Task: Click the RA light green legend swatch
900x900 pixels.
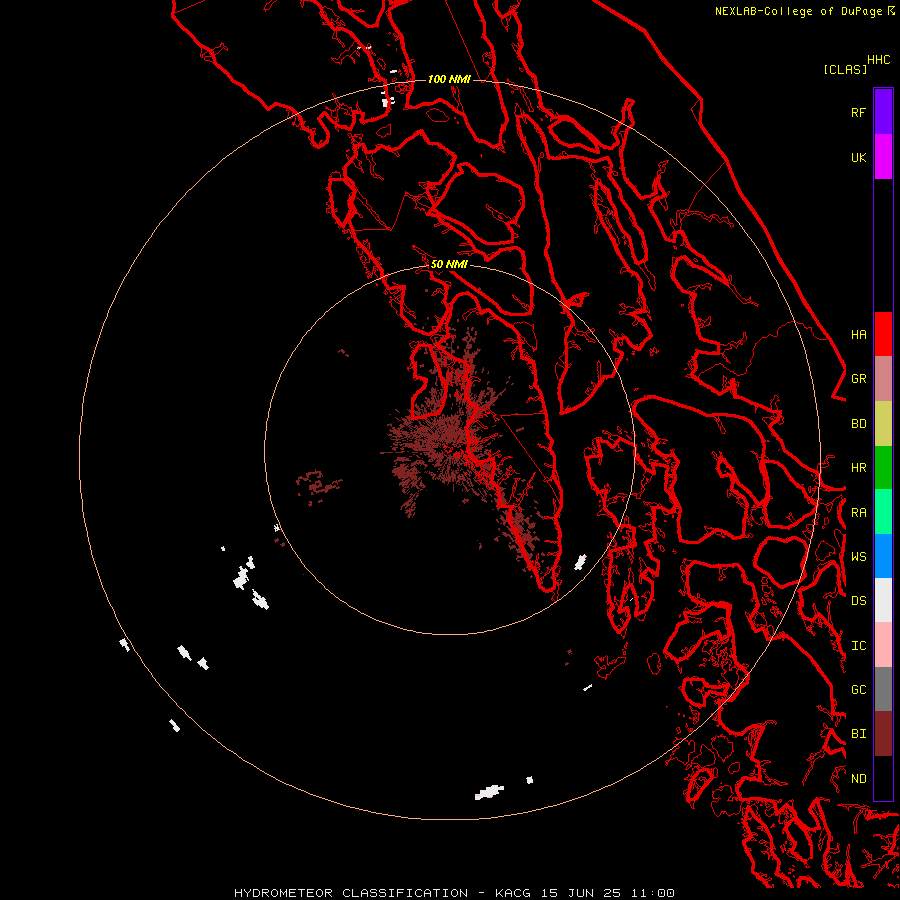Action: click(x=883, y=512)
